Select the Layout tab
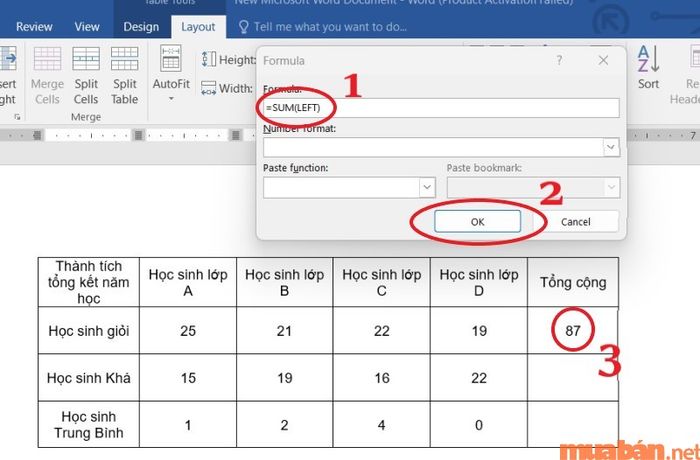700x460 pixels. [x=198, y=27]
